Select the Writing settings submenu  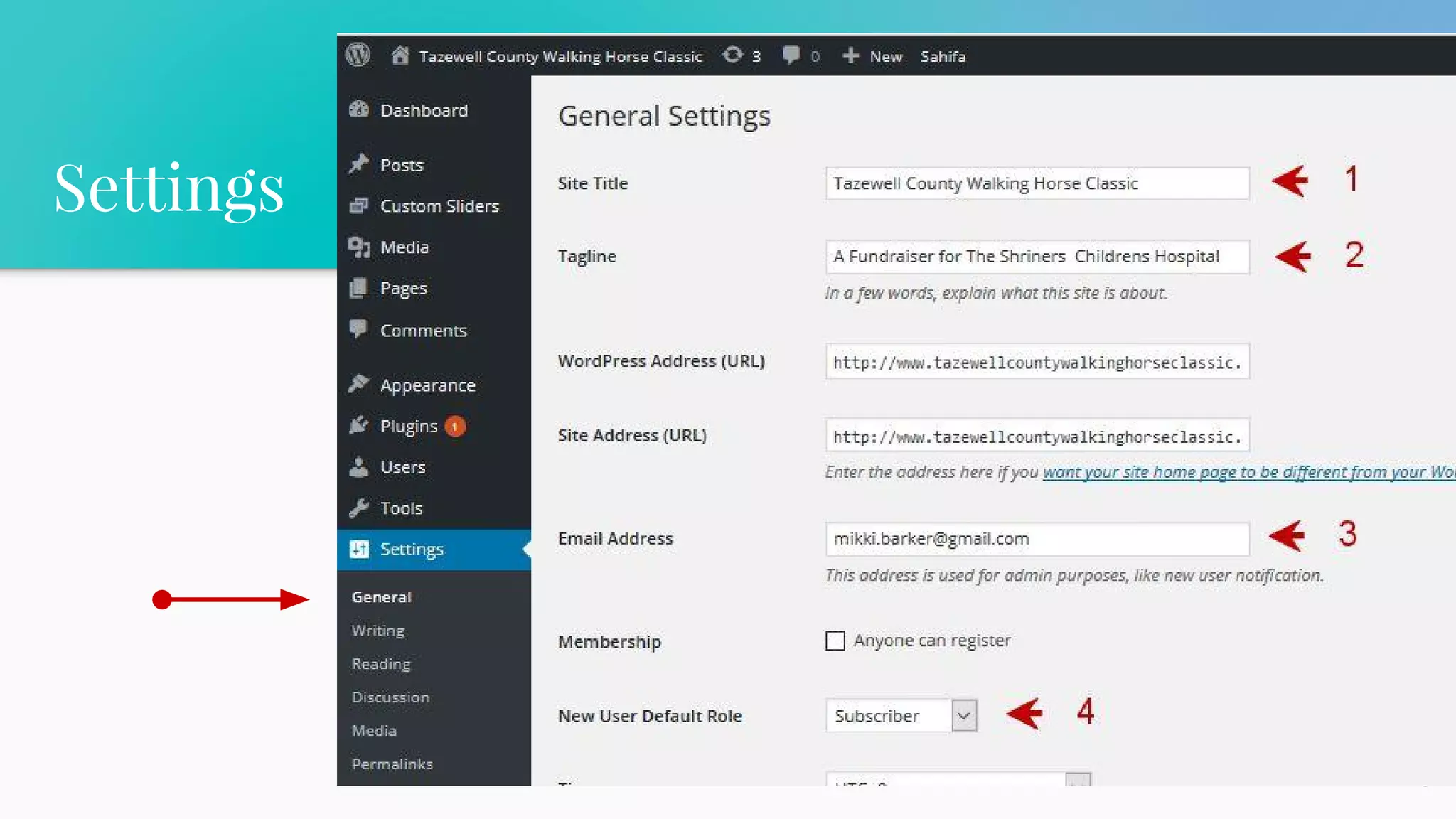[x=378, y=631]
